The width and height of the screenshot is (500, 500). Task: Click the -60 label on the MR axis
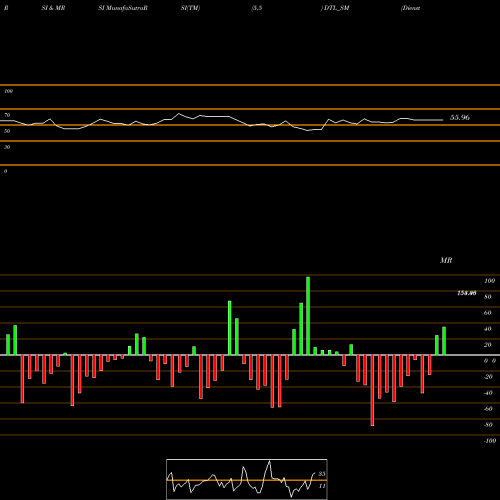[x=488, y=409]
